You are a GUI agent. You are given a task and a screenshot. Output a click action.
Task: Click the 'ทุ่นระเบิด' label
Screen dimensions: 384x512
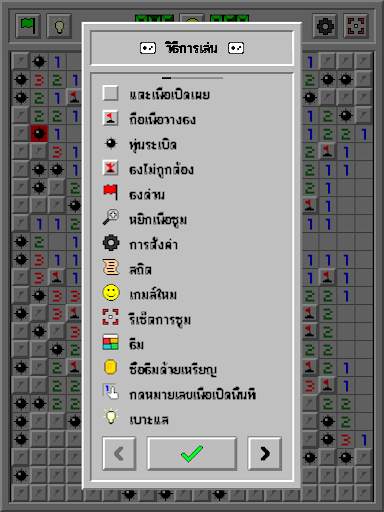pos(153,145)
